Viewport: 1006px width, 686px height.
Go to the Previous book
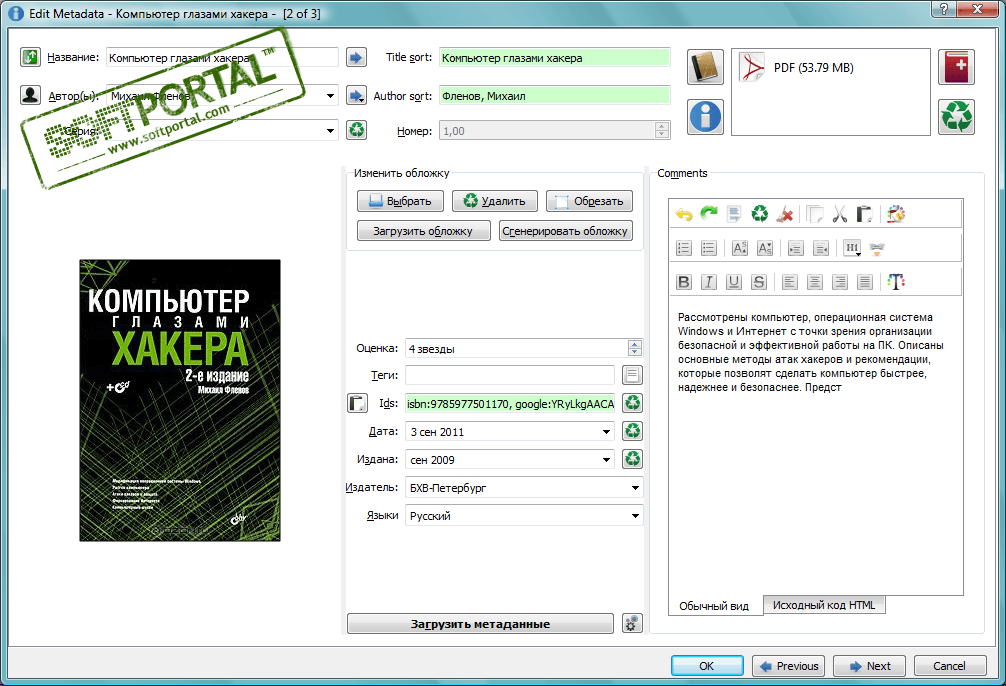coord(789,665)
